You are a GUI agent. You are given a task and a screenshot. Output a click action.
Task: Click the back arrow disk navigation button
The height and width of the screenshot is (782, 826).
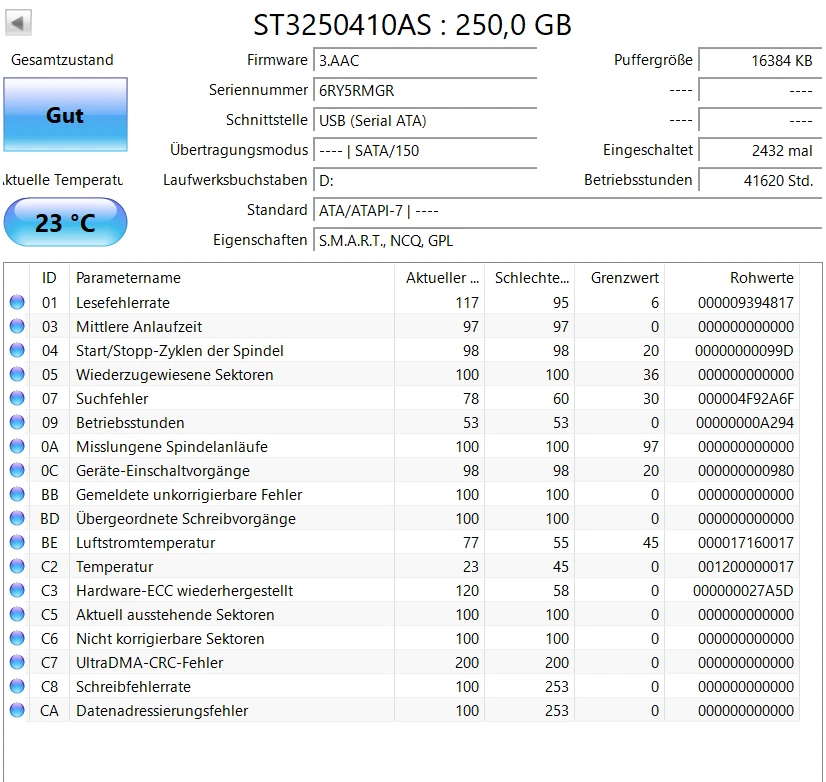coord(19,22)
